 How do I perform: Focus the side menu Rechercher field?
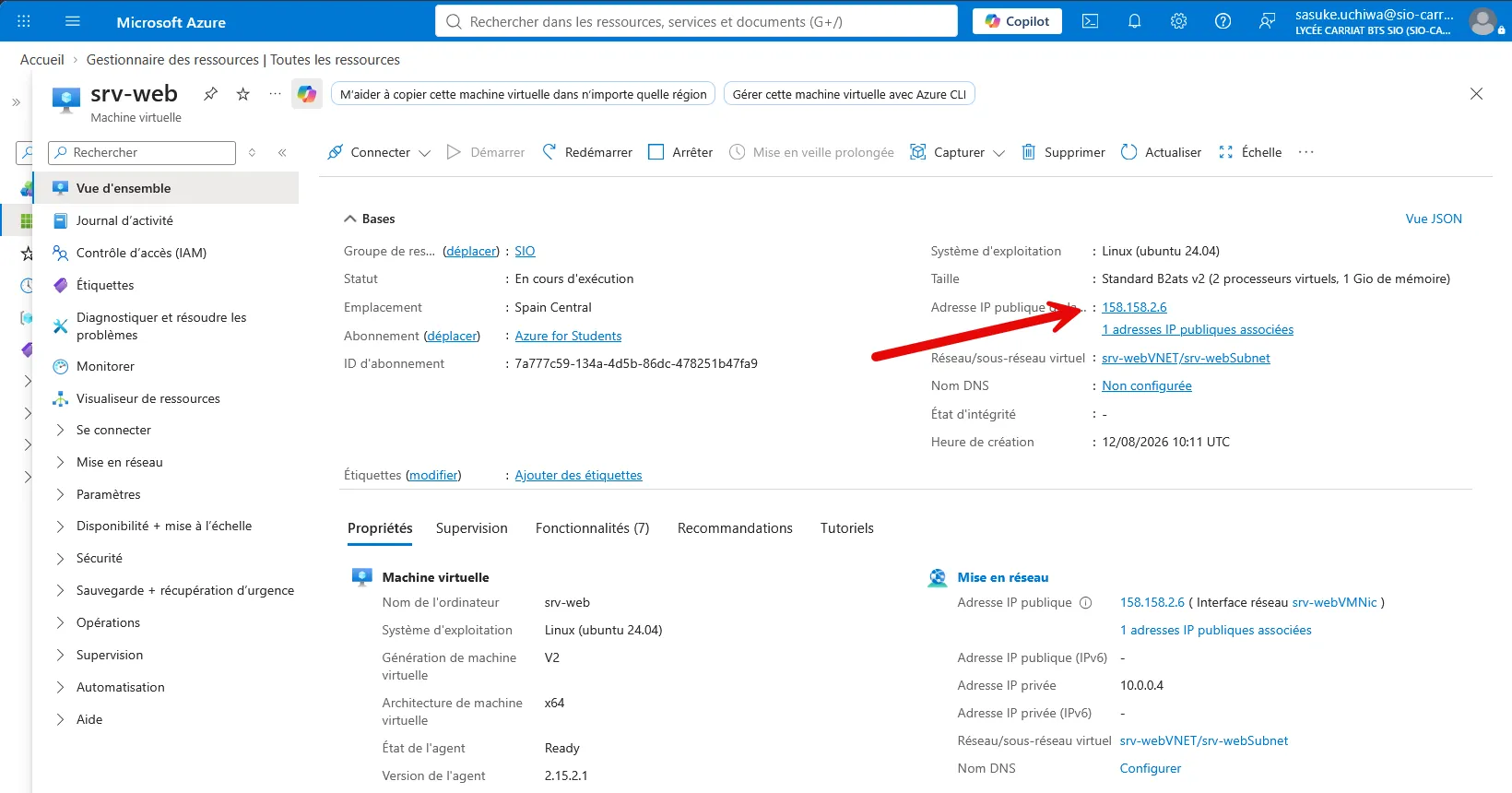click(142, 152)
